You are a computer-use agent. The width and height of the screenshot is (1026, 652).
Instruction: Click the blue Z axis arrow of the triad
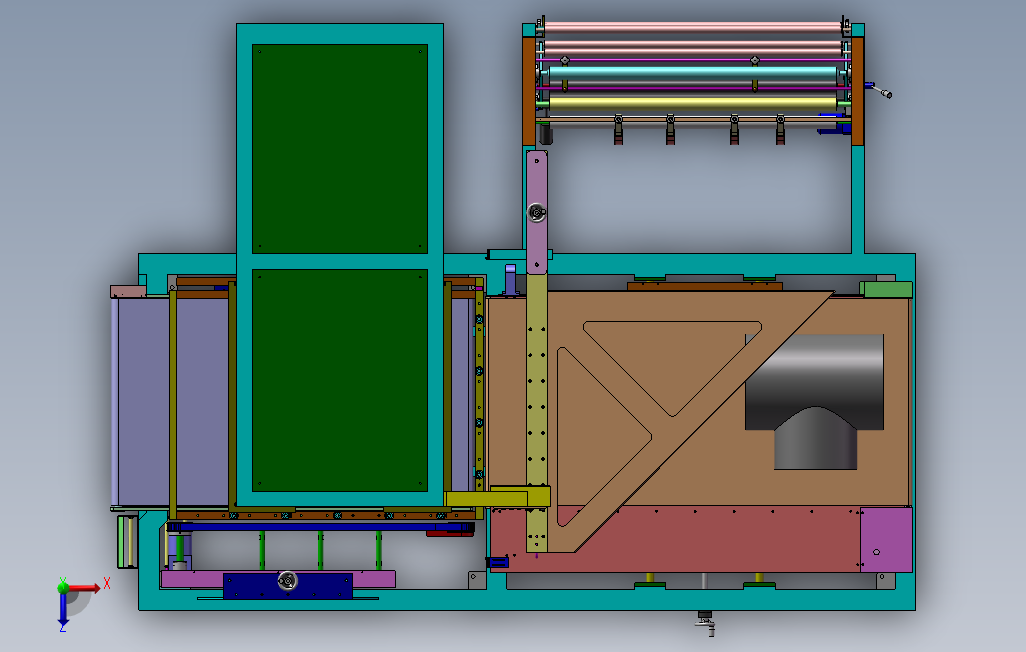[63, 609]
